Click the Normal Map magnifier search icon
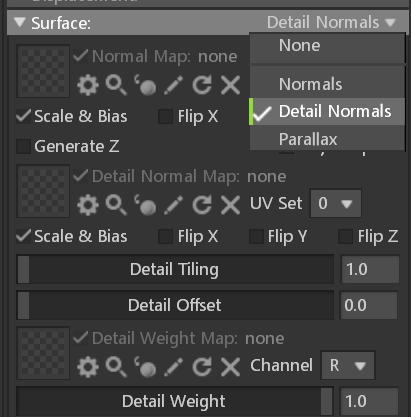Image resolution: width=411 pixels, height=417 pixels. tap(116, 85)
